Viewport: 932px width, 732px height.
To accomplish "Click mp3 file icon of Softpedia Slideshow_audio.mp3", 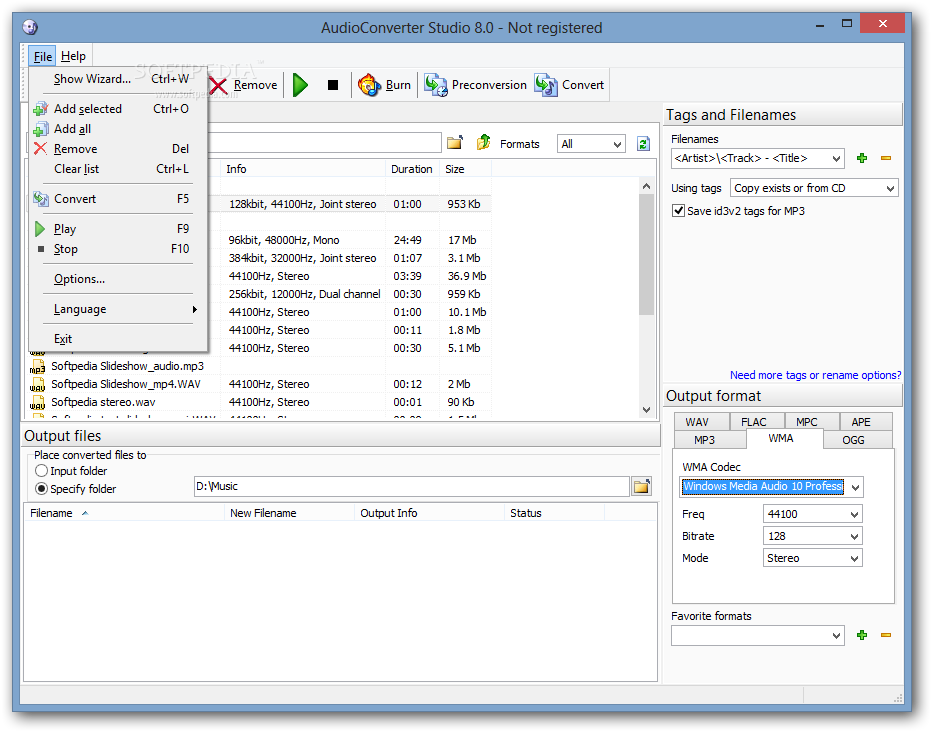I will [x=37, y=367].
